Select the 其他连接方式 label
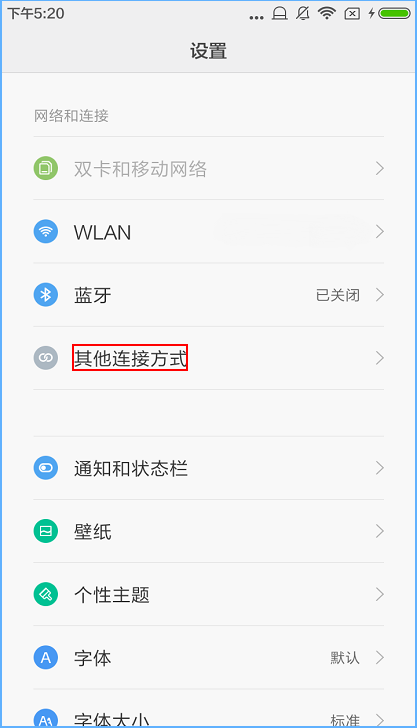 point(130,358)
